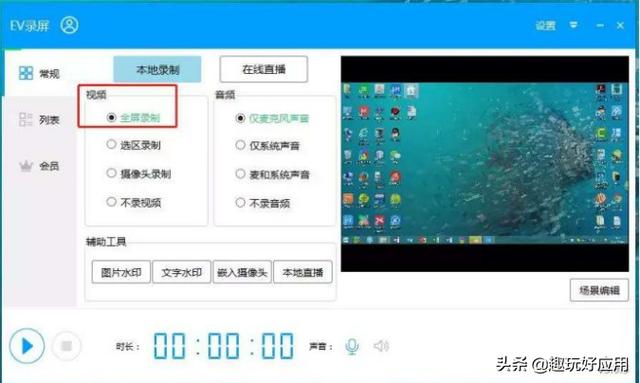640x383 pixels.
Task: Open the 常规 sidebar section
Action: coord(40,73)
